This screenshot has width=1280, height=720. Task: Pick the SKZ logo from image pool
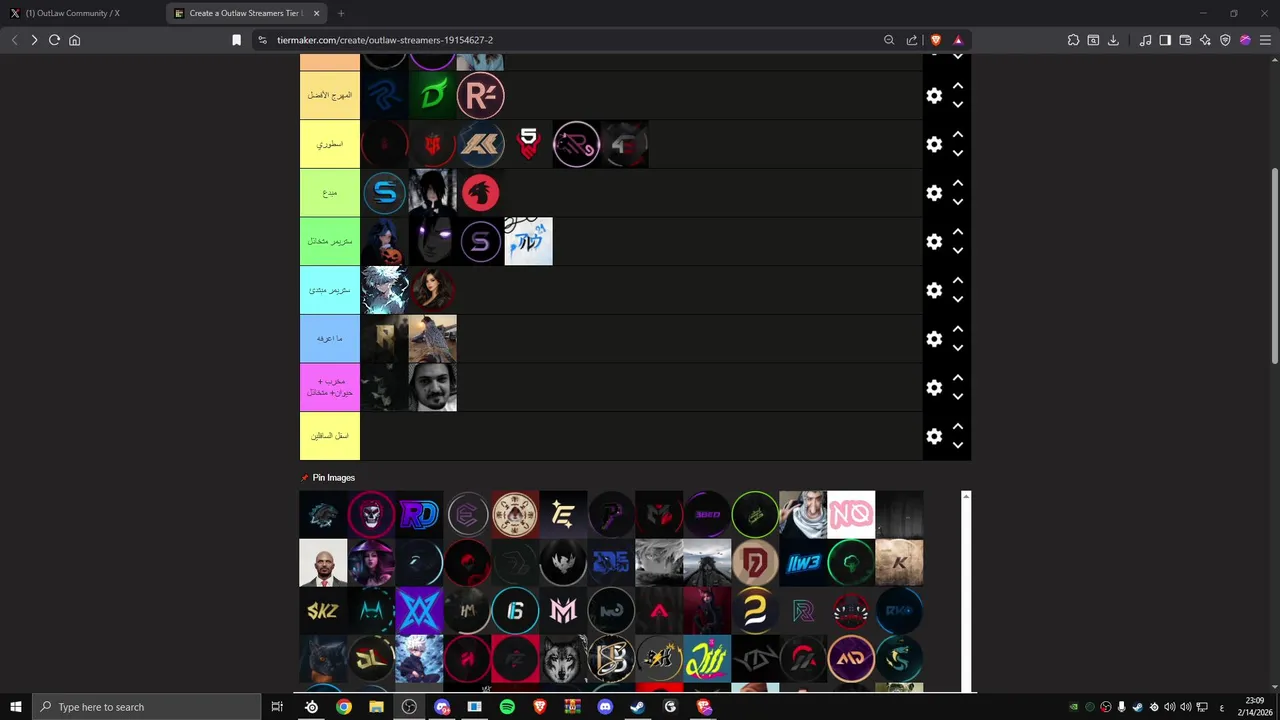tap(323, 610)
